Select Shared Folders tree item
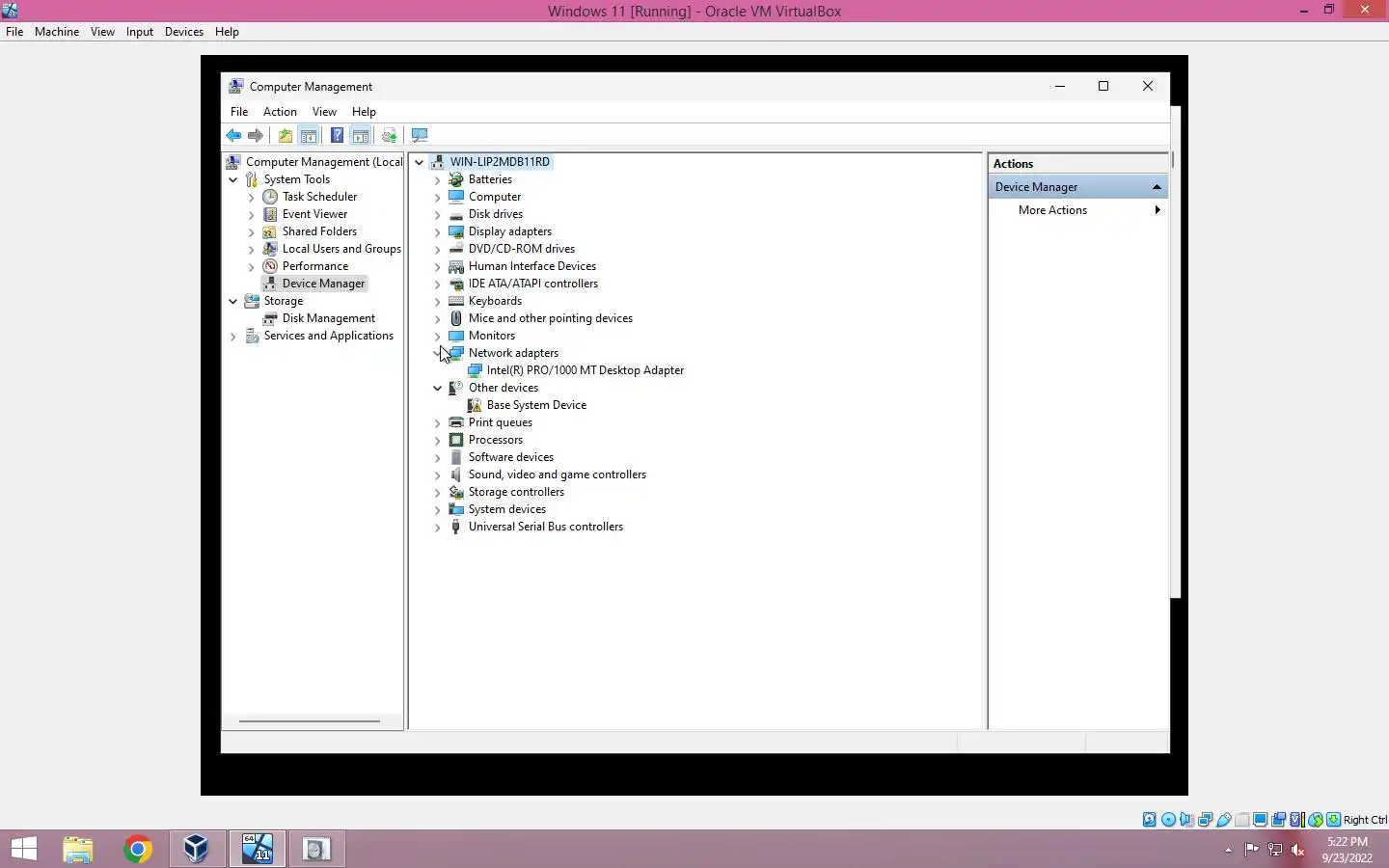1389x868 pixels. [x=319, y=231]
